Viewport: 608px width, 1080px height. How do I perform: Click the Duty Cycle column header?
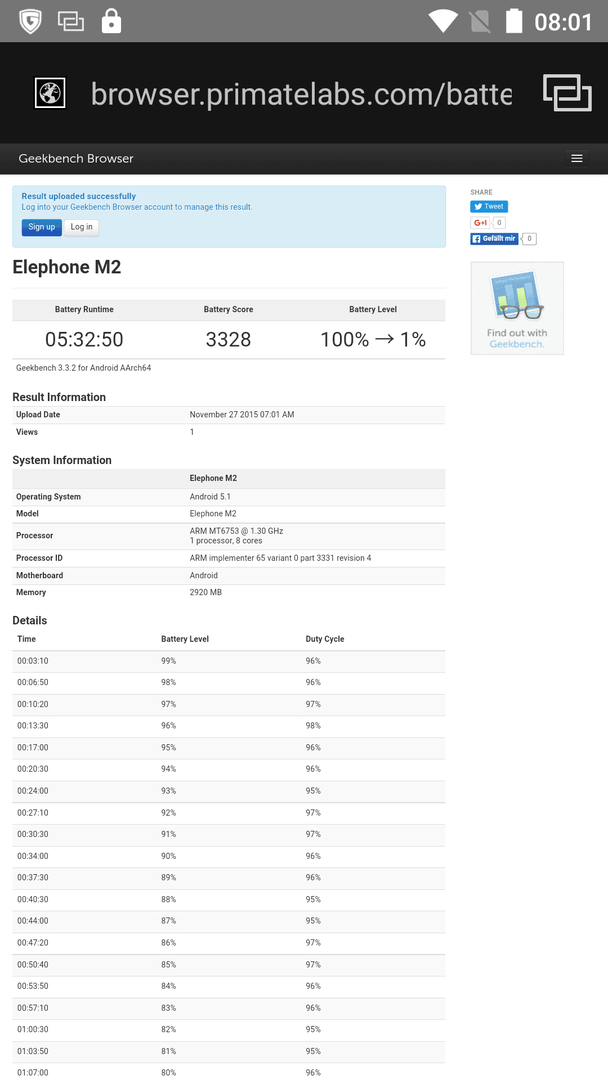pyautogui.click(x=324, y=639)
